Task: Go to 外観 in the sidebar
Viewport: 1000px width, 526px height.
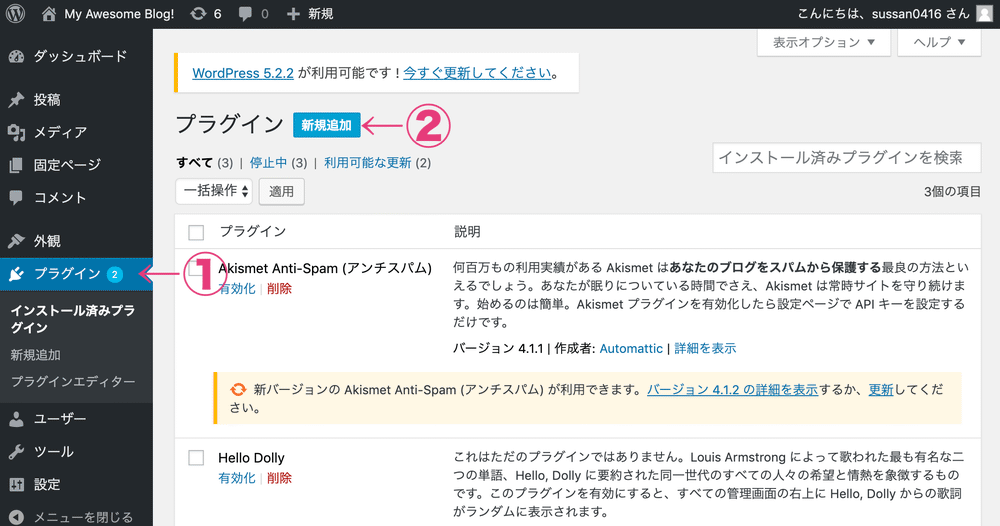Action: pos(47,241)
